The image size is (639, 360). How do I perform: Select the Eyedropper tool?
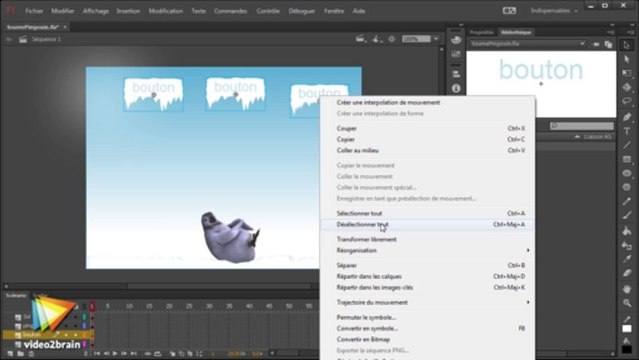(x=627, y=259)
